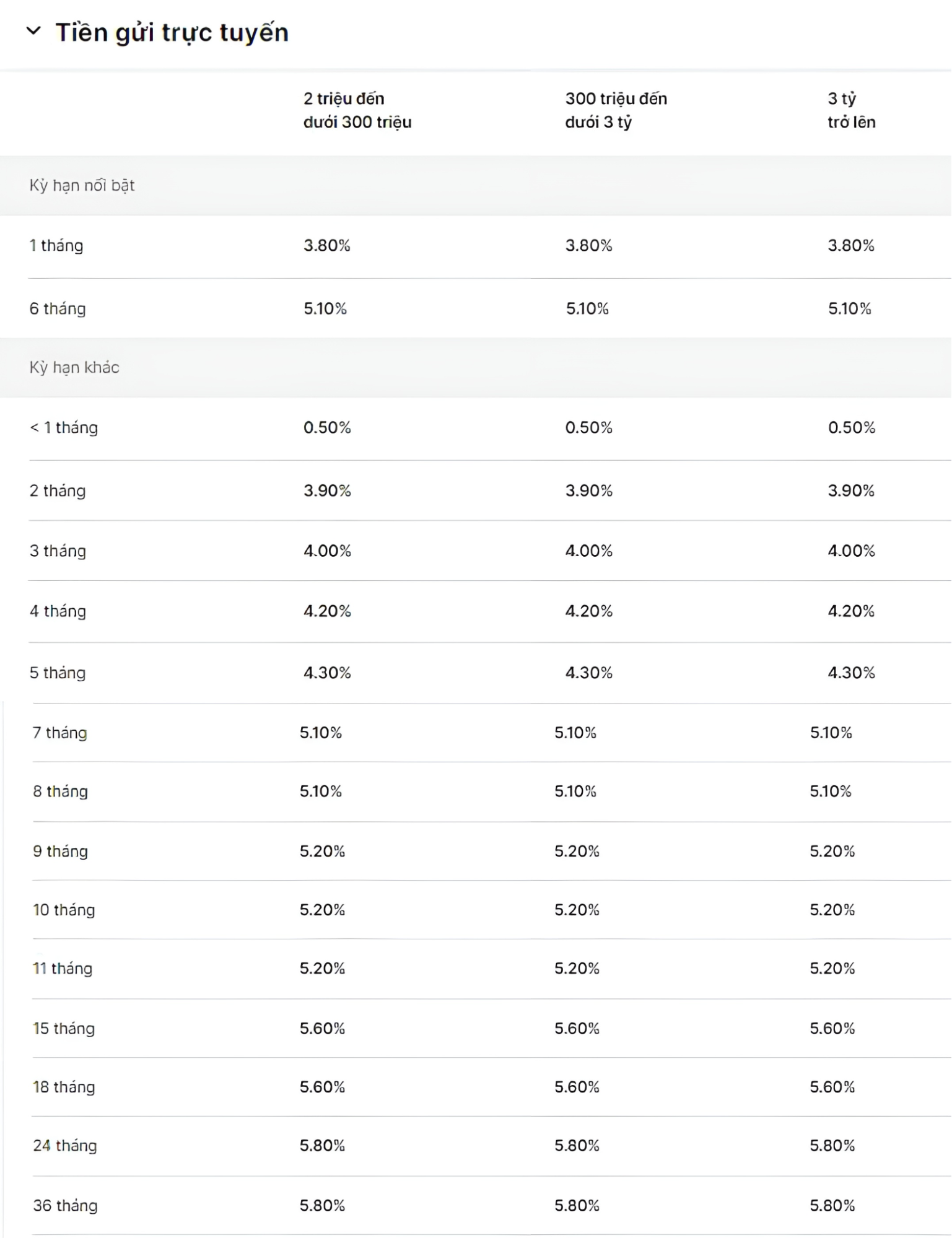
Task: Select the 300 triệu đến dưới 3 tỷ column header
Action: point(616,110)
